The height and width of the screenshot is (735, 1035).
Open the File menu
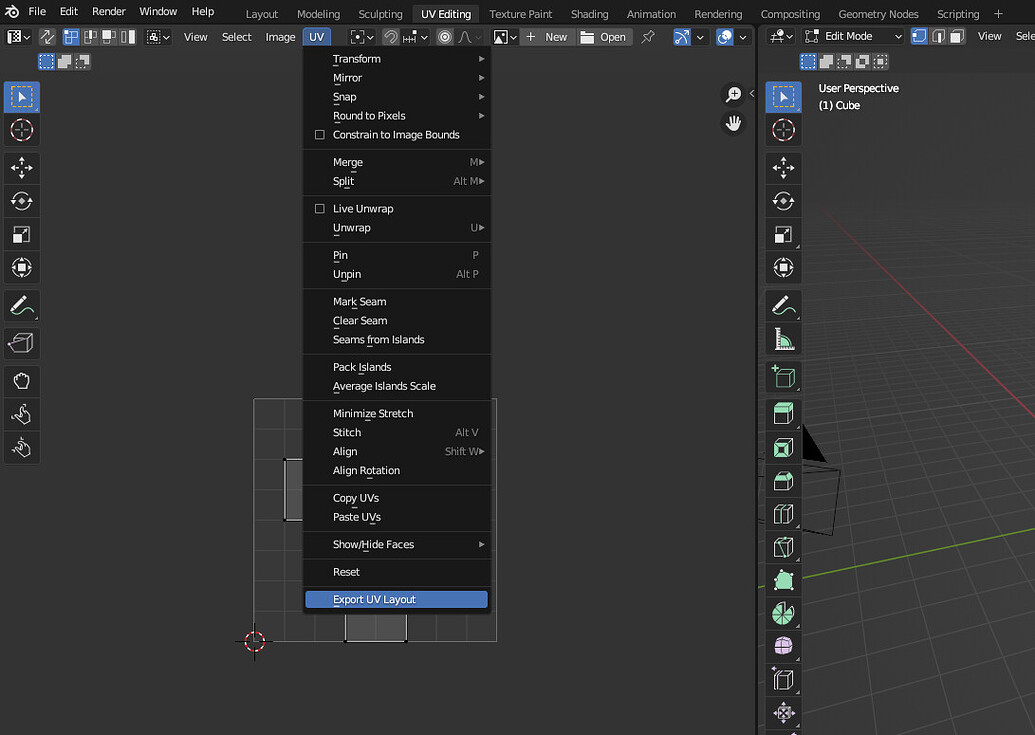37,11
